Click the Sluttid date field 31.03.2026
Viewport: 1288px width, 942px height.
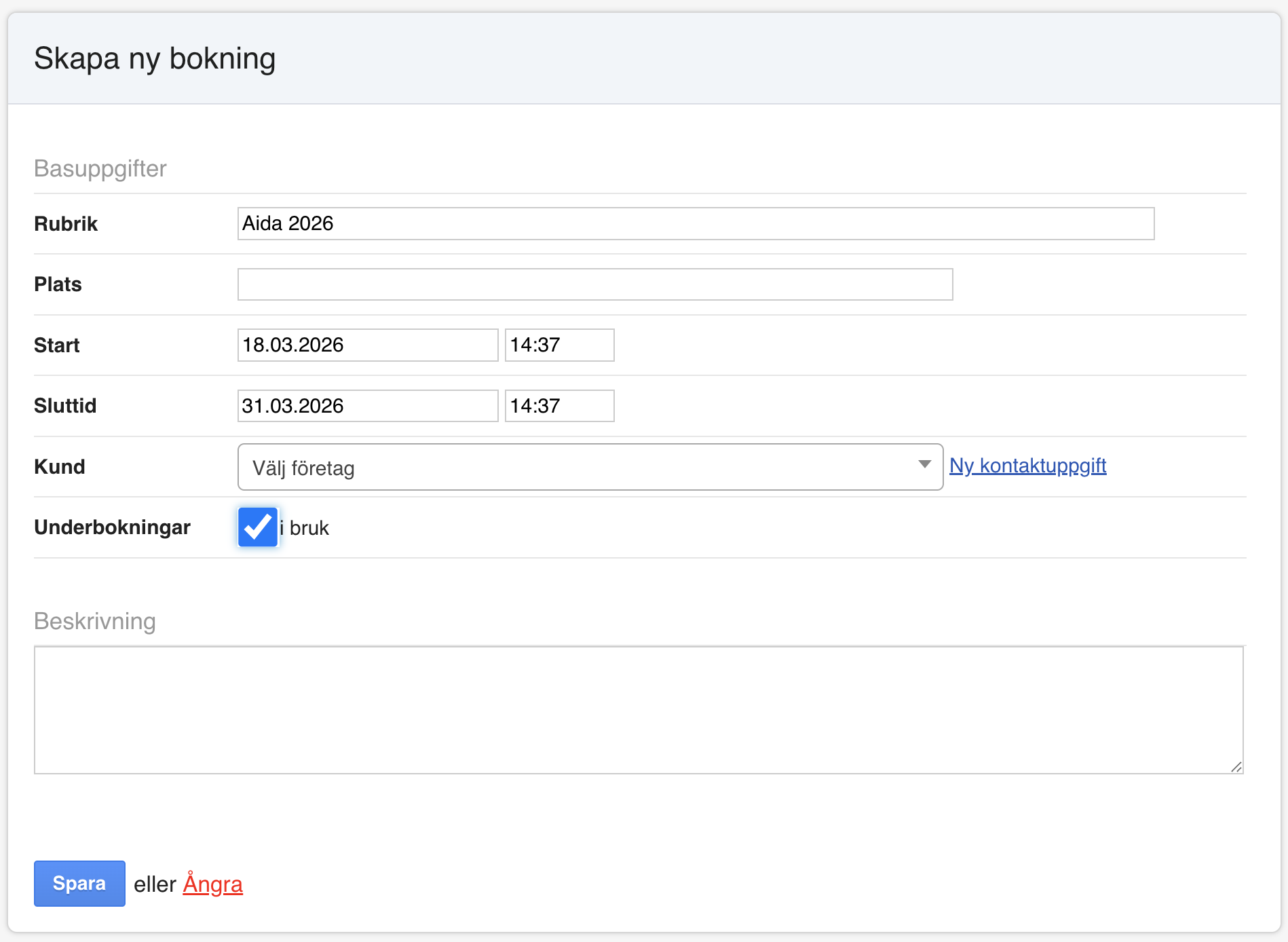tap(367, 406)
